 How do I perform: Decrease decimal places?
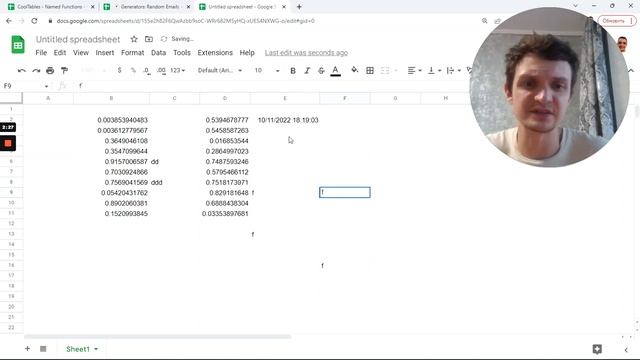pyautogui.click(x=147, y=71)
